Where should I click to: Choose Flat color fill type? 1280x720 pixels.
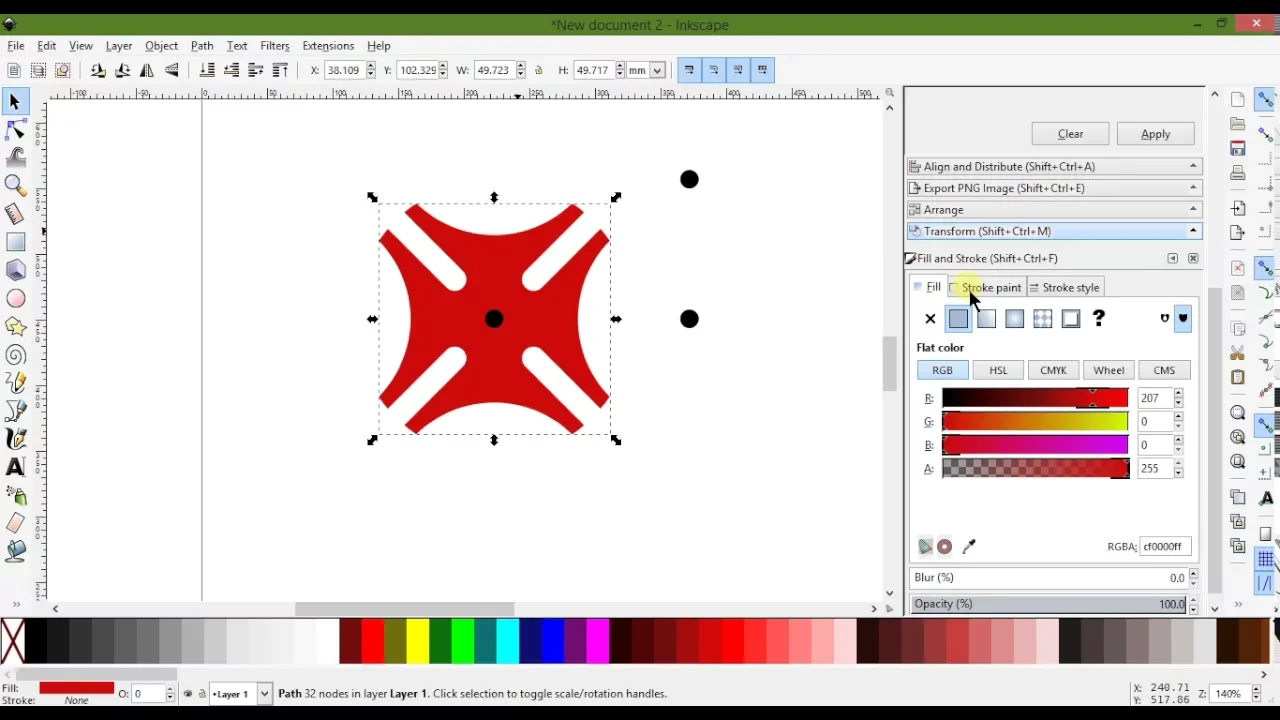958,319
